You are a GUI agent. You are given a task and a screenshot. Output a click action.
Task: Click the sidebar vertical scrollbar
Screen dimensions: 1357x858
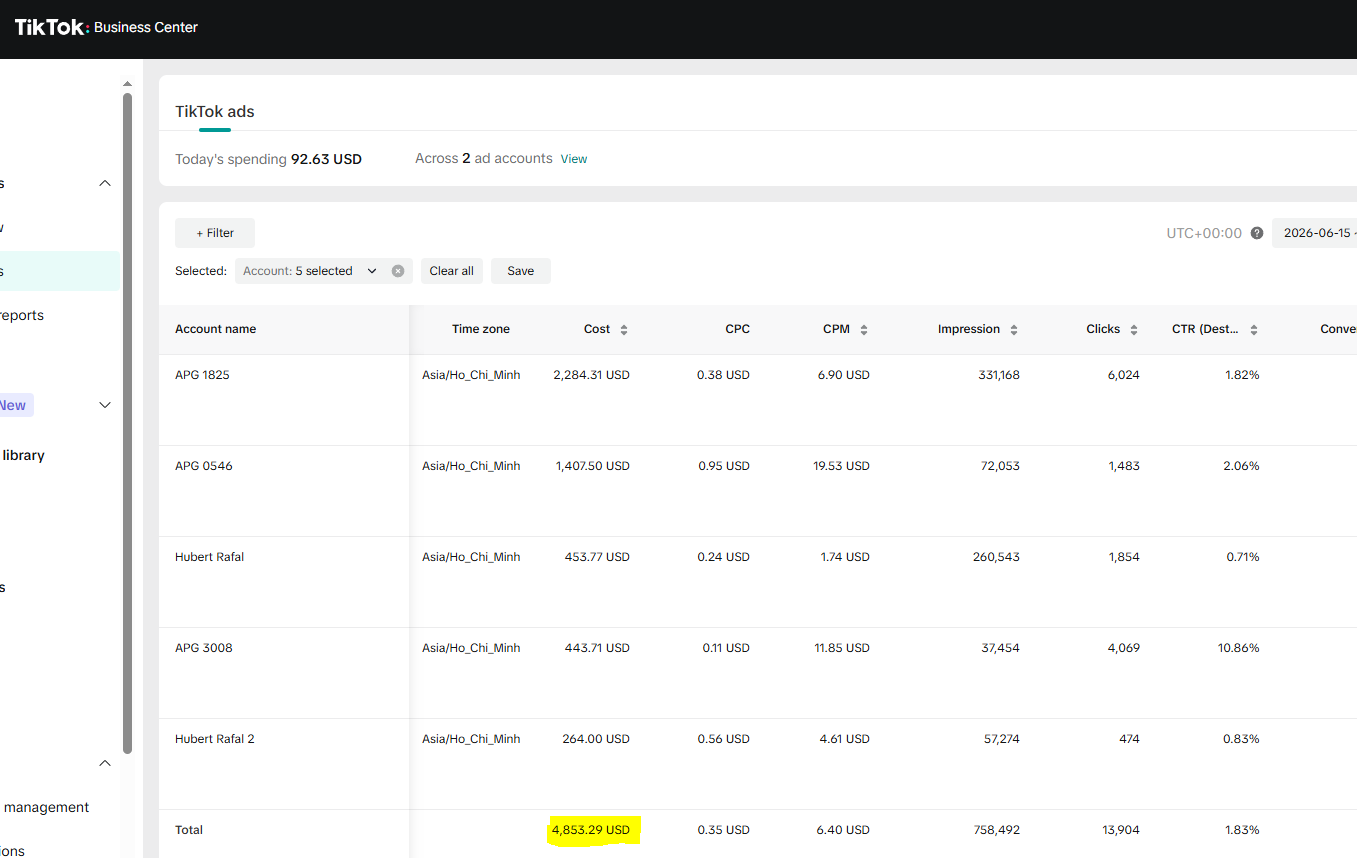[x=127, y=422]
